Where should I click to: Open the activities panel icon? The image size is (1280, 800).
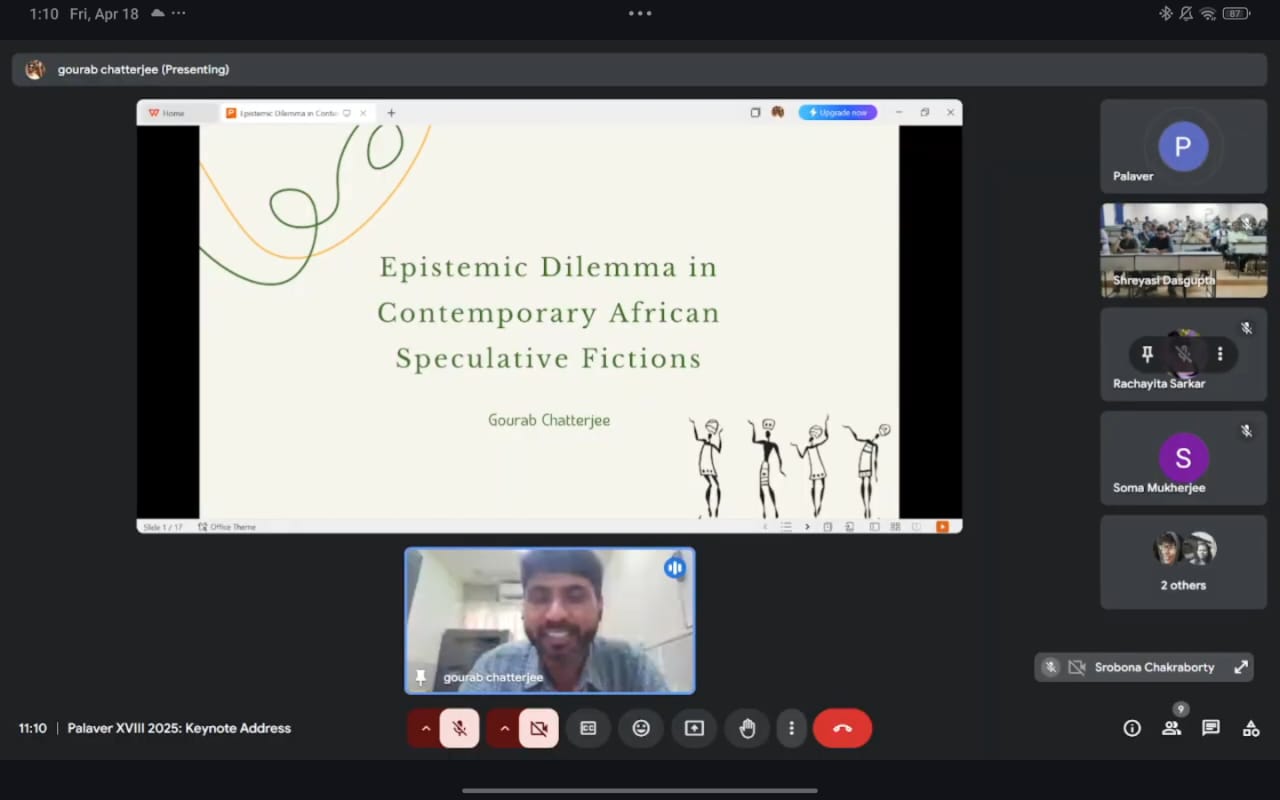(x=1250, y=728)
